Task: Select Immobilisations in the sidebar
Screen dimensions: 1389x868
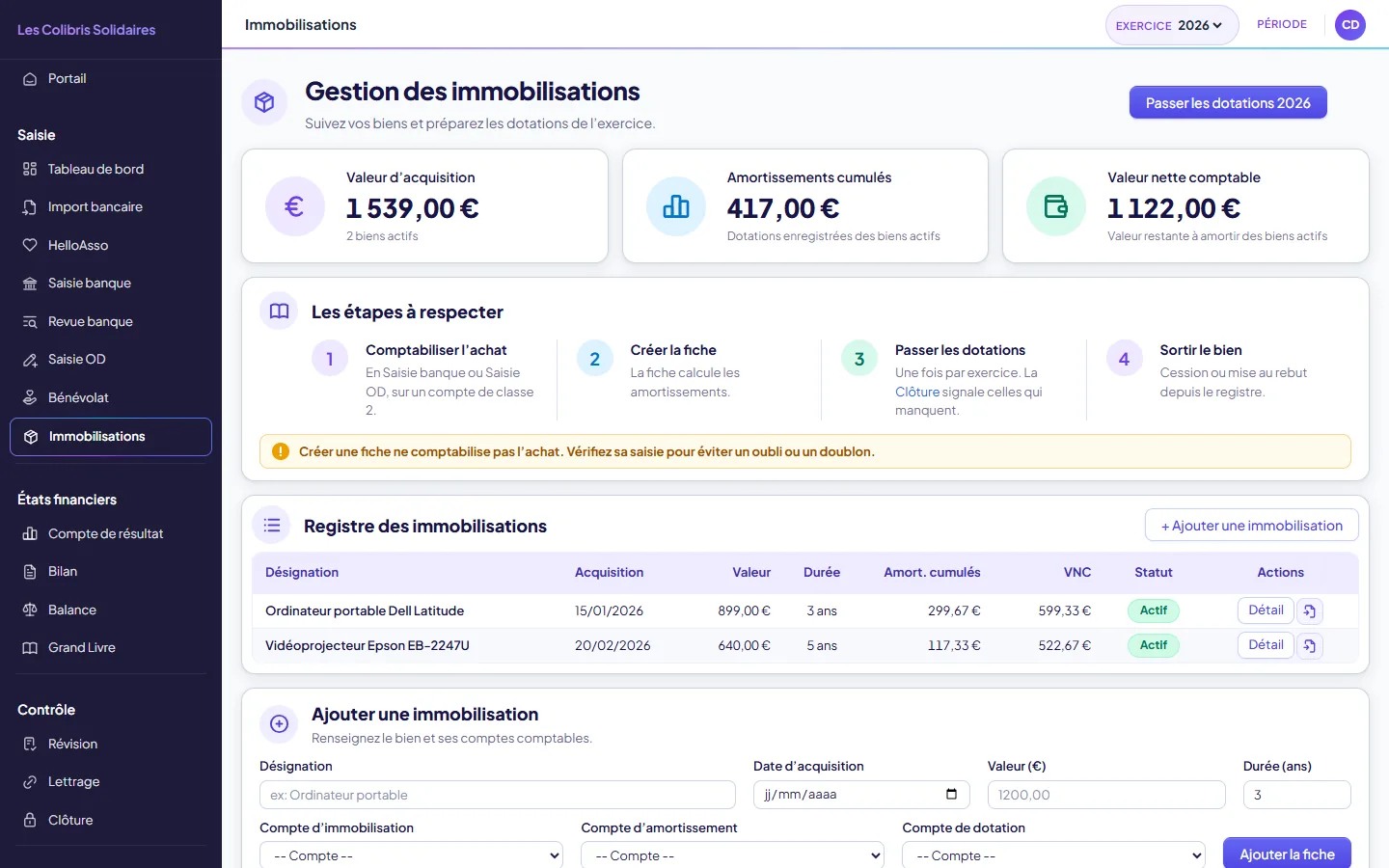Action: (111, 437)
